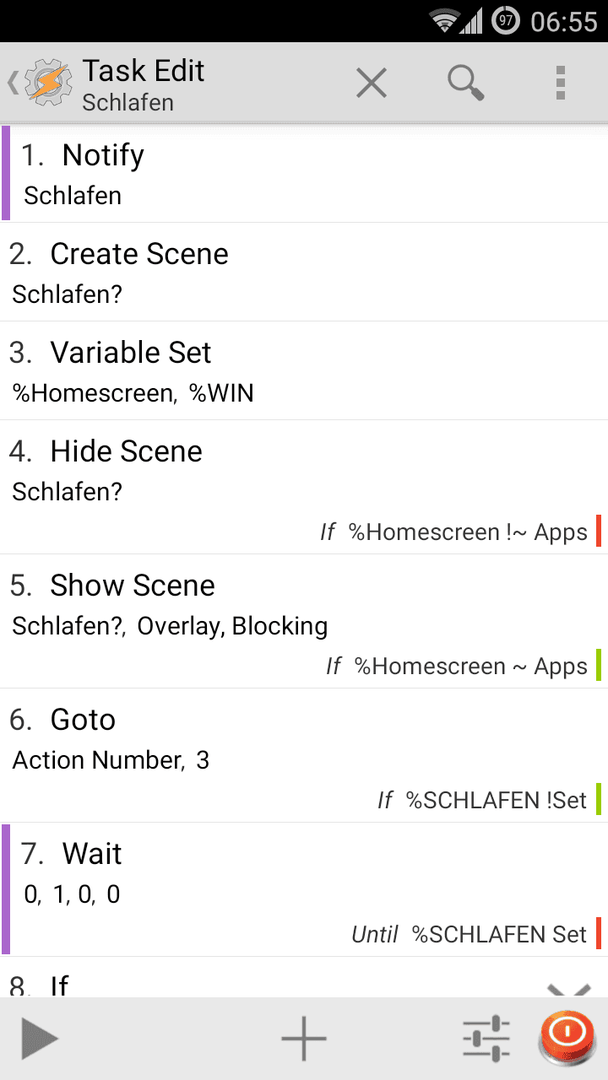Screen dimensions: 608x1080
Task: Open task properties sliders icon
Action: point(486,1039)
